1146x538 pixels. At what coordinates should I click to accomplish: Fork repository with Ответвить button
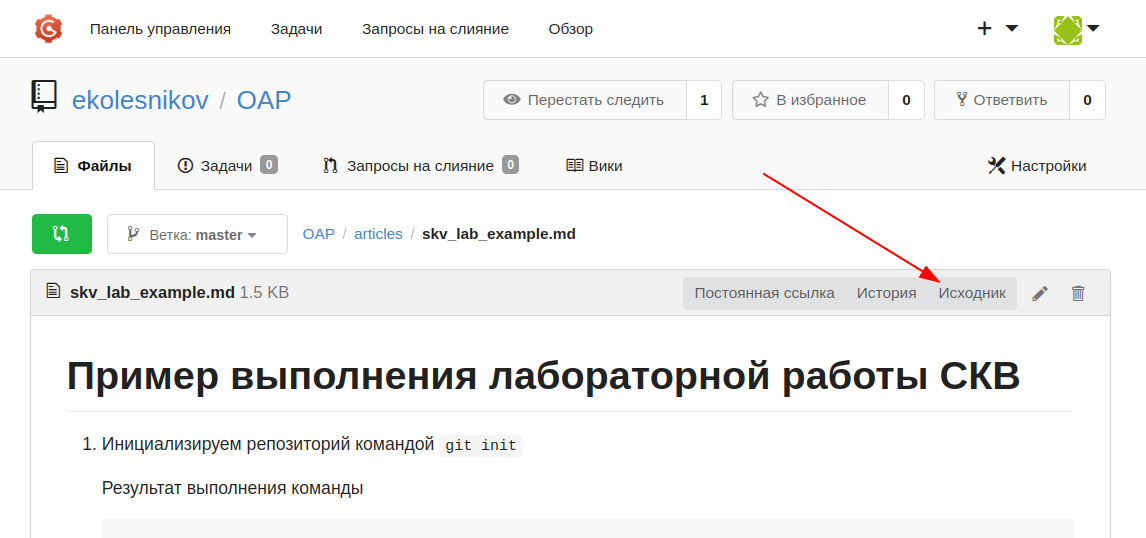coord(1002,100)
